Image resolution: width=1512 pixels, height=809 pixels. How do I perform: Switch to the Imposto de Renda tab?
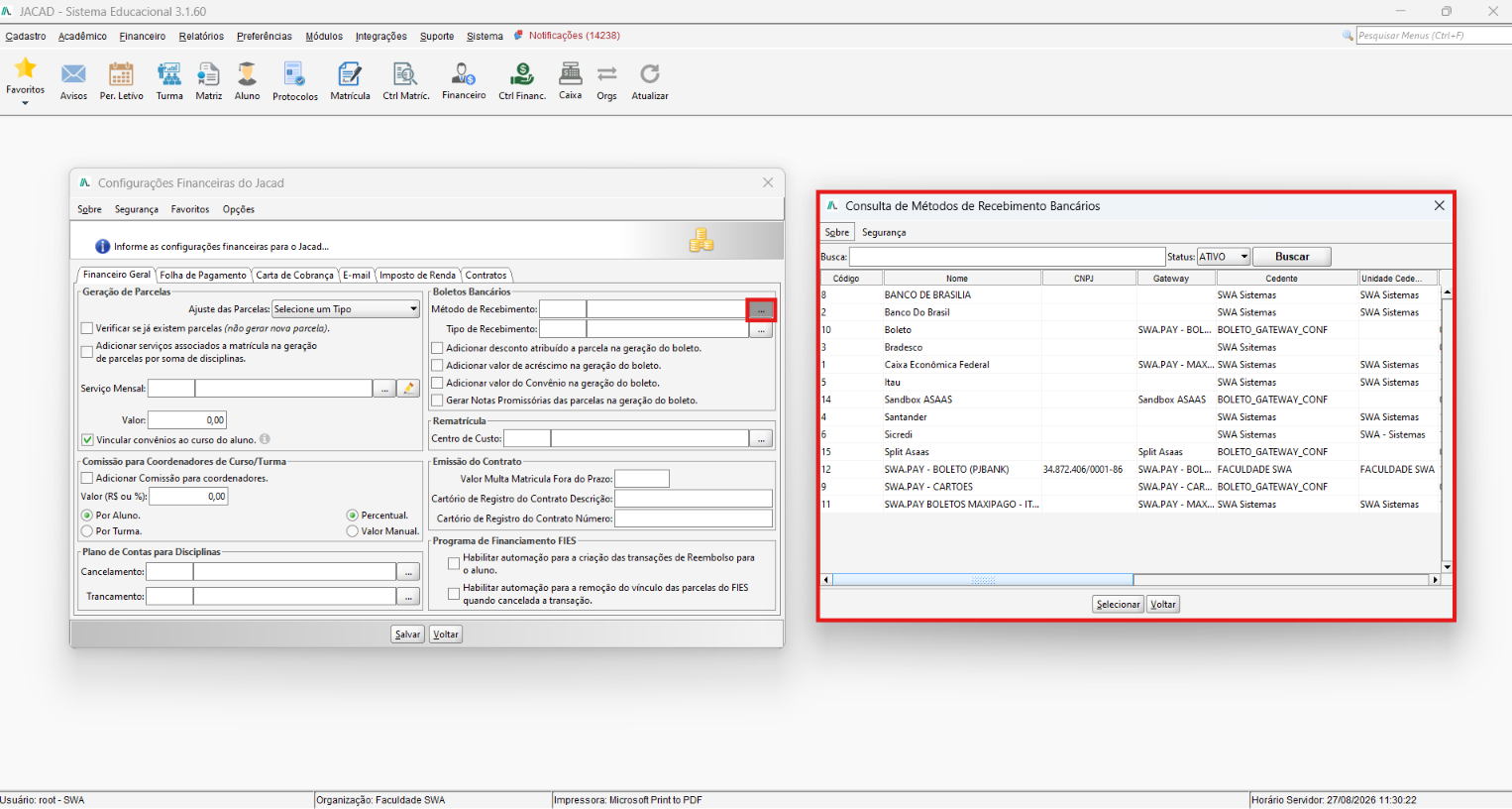417,276
